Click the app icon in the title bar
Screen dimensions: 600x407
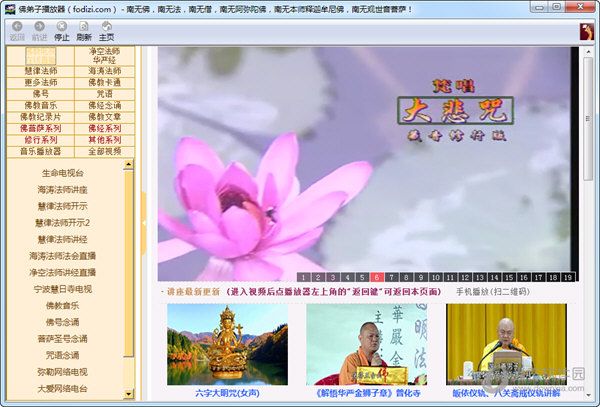[10, 8]
